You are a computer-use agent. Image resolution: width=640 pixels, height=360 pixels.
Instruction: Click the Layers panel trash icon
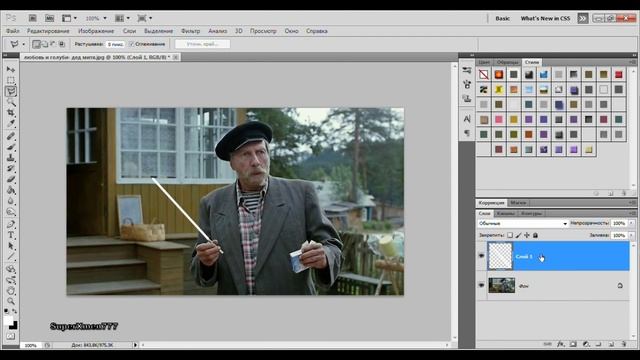pyautogui.click(x=624, y=344)
